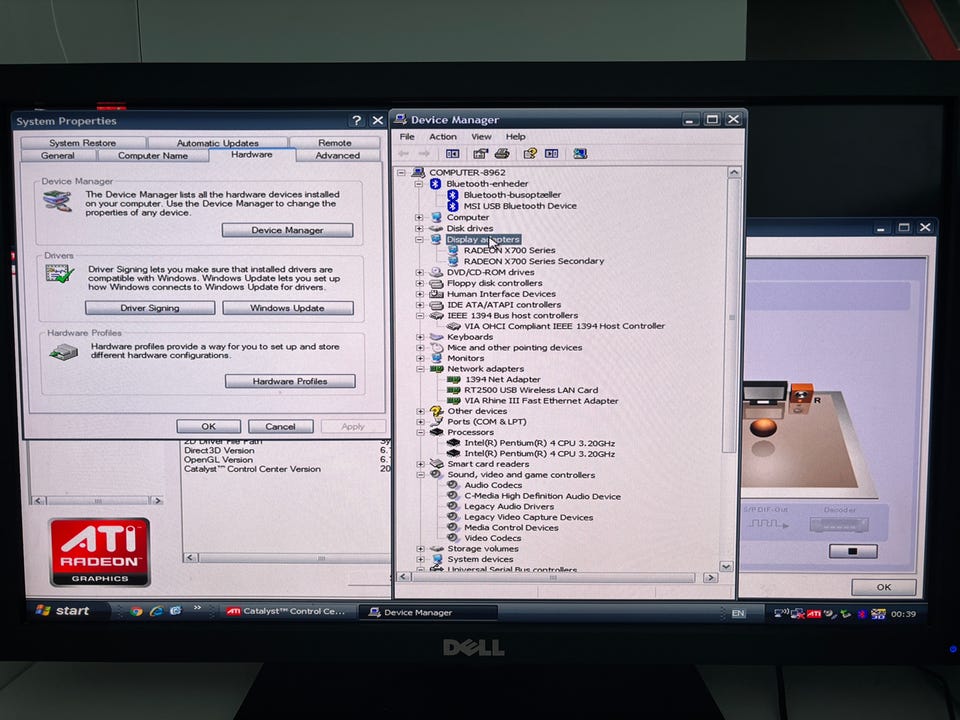Click the MSI USB Bluetooth Device icon
Screen dimensions: 960x720
pos(452,206)
